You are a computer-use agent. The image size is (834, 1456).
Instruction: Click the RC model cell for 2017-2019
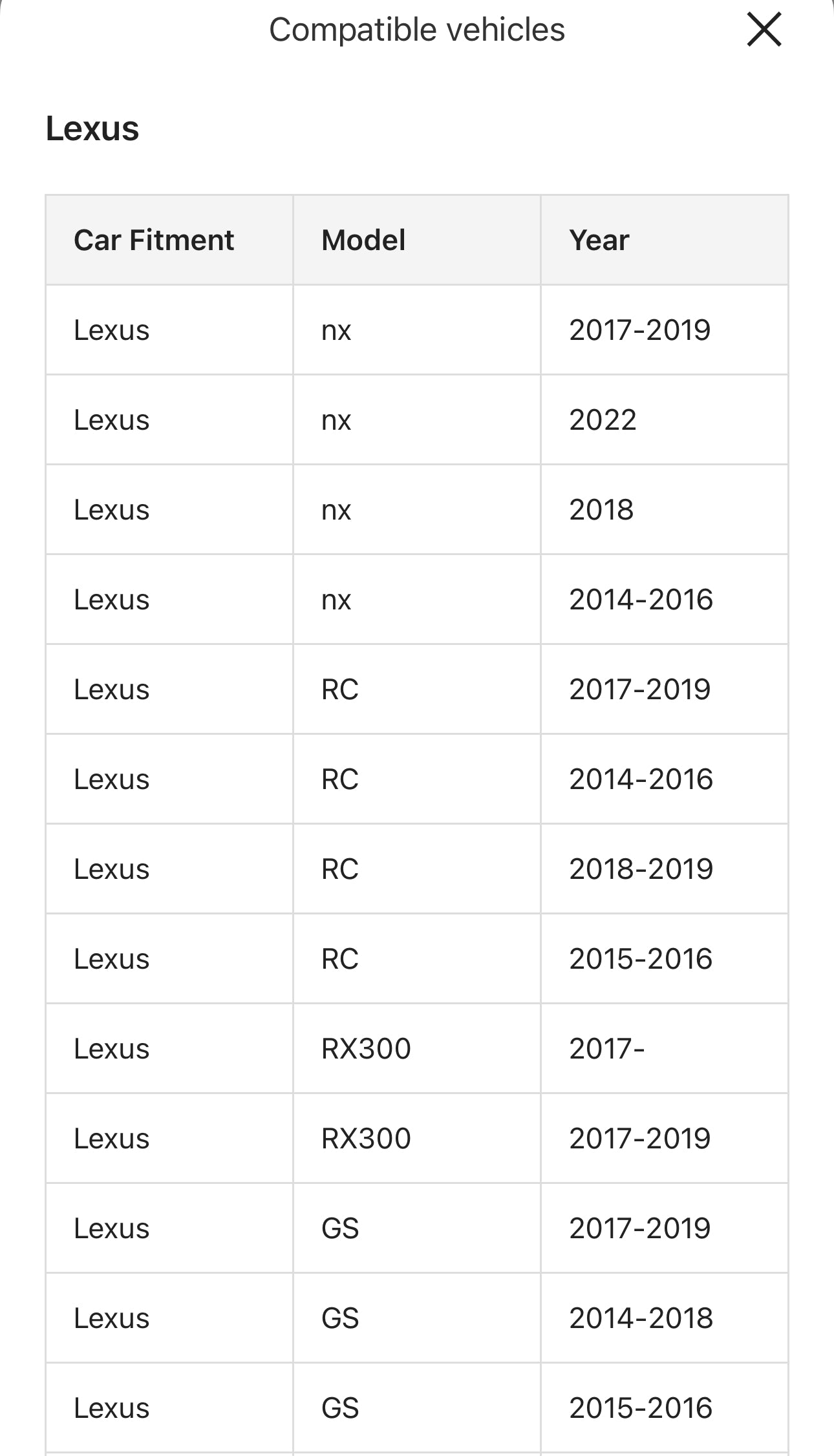coord(417,689)
